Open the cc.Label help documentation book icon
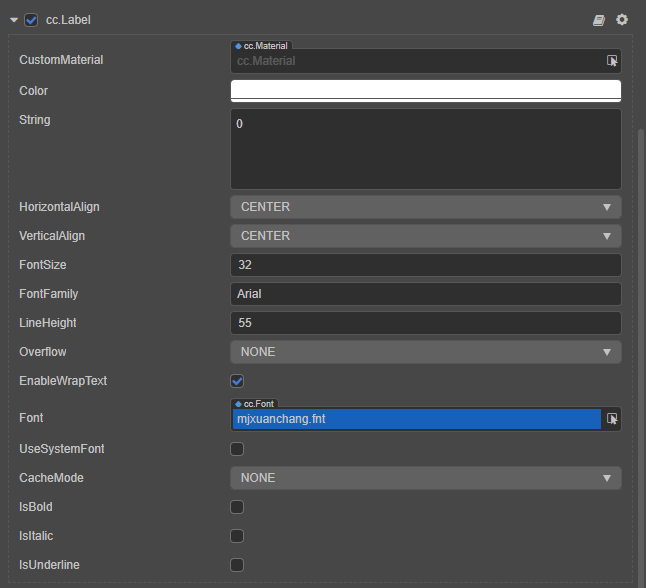 pyautogui.click(x=599, y=20)
